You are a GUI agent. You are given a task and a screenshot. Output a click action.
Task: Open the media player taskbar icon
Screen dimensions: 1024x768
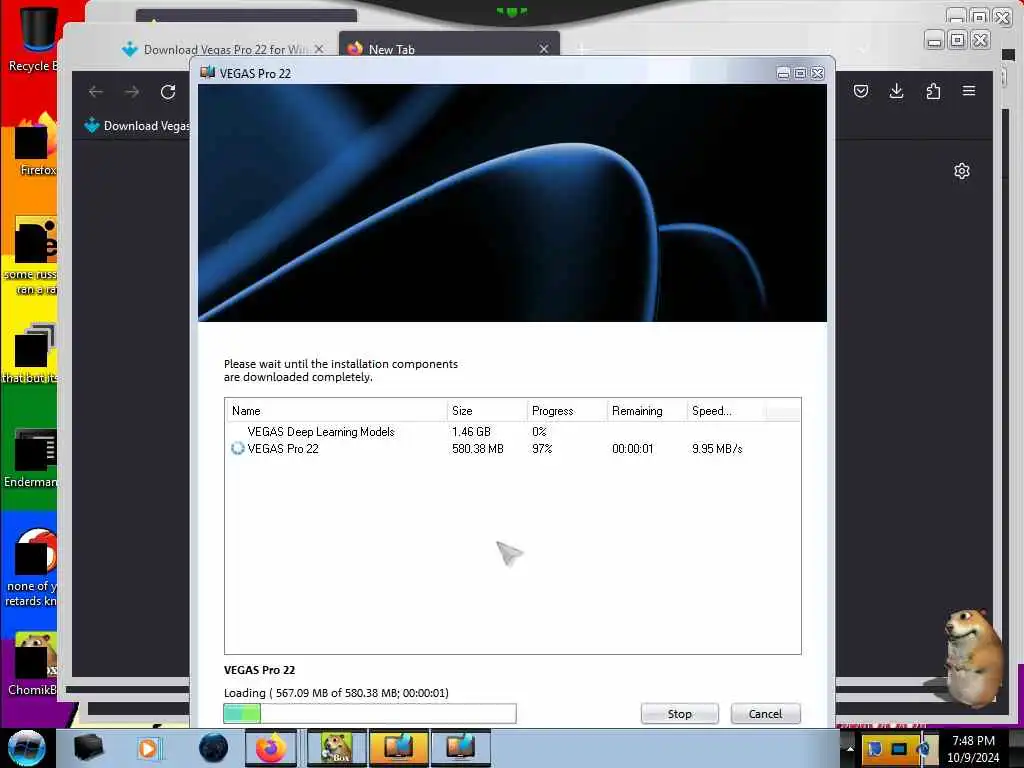point(148,748)
